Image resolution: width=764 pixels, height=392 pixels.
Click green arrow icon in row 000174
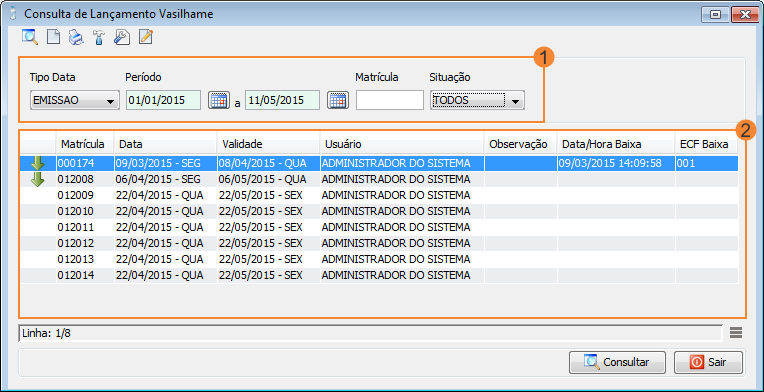38,164
